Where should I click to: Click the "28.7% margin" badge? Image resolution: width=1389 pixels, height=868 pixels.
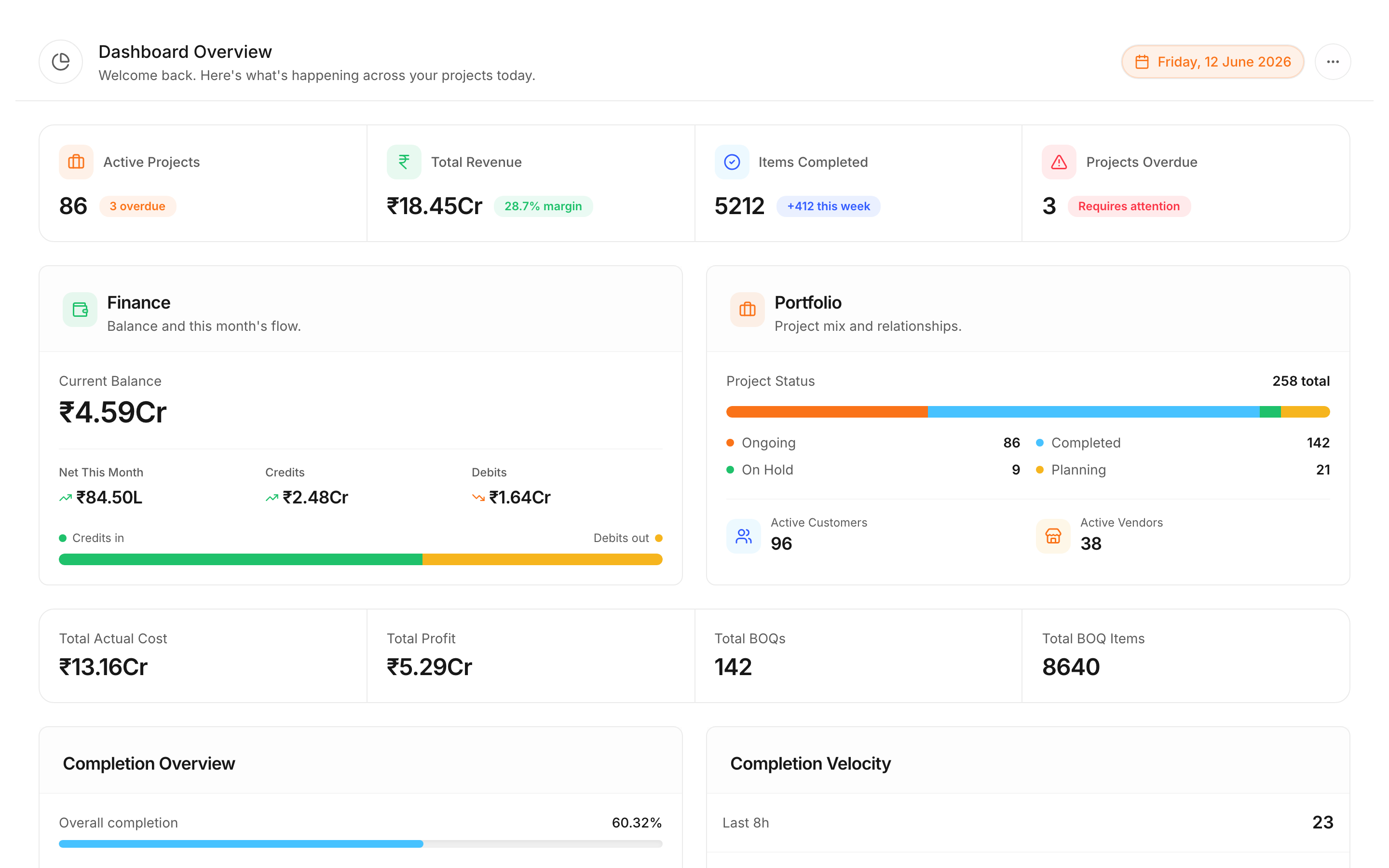pyautogui.click(x=543, y=206)
